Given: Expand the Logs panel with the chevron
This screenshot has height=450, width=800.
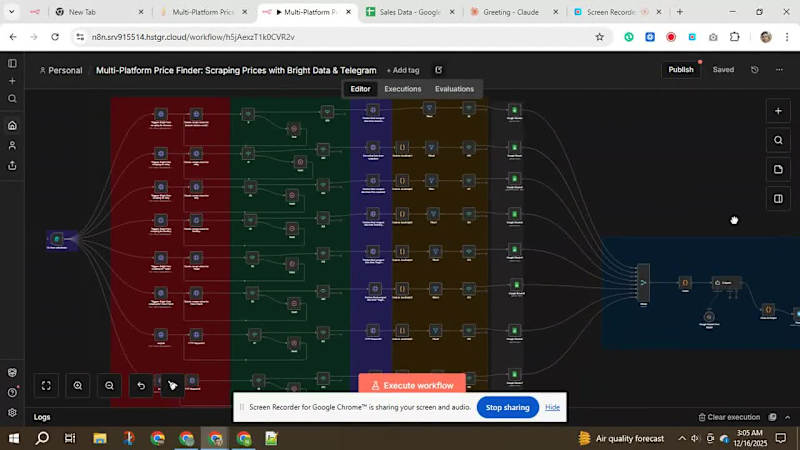Looking at the screenshot, I should [787, 417].
